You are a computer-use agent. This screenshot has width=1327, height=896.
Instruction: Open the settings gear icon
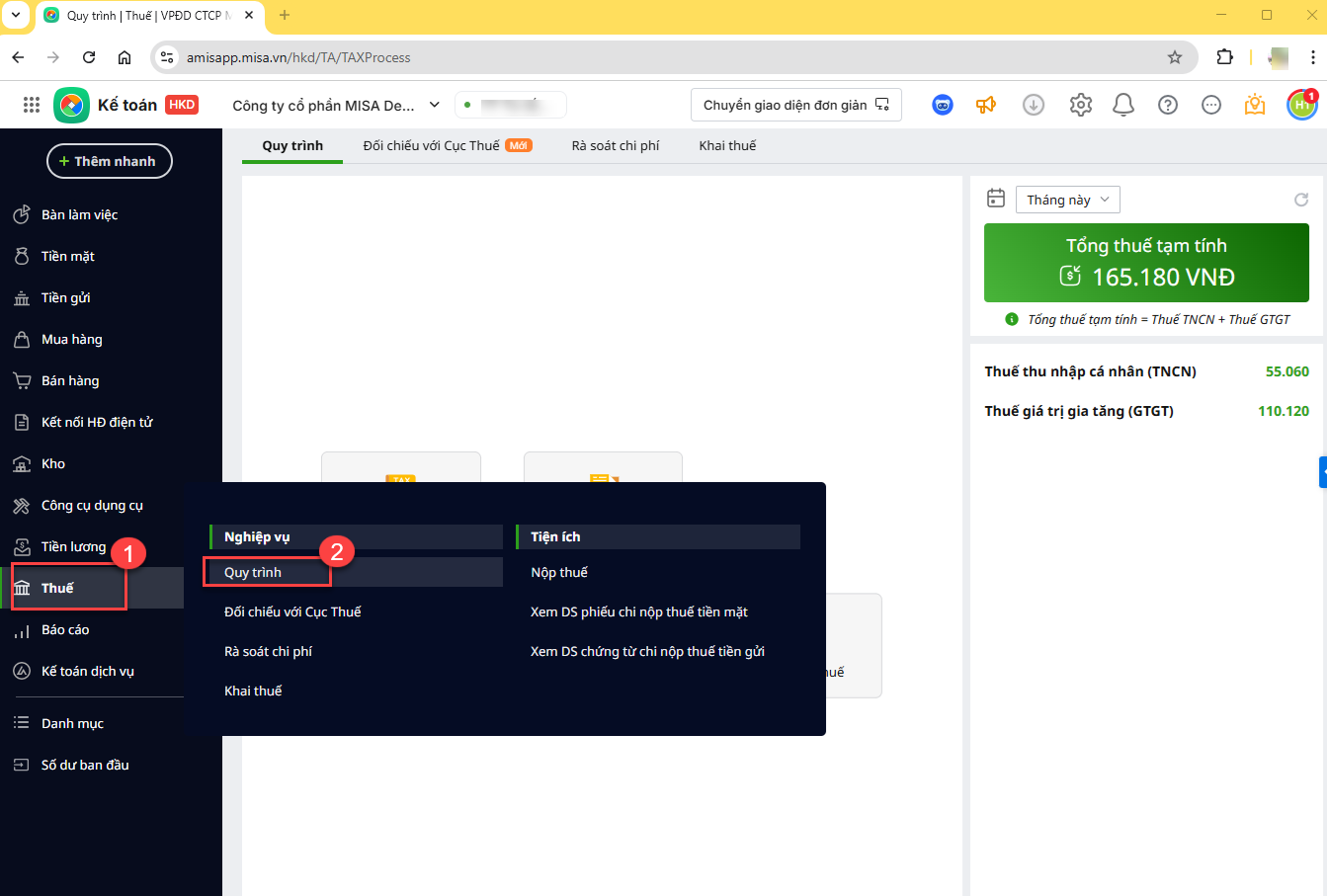click(x=1080, y=105)
